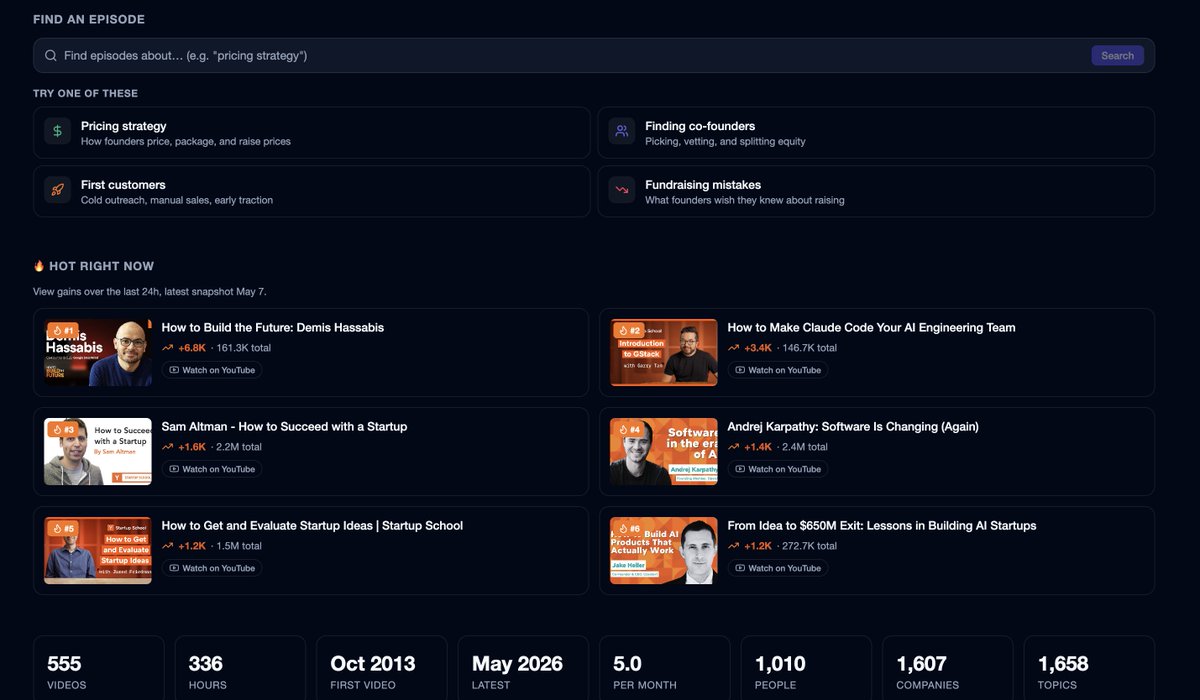This screenshot has width=1200, height=700.
Task: Click the 'Try one of these' heading
Action: [86, 94]
